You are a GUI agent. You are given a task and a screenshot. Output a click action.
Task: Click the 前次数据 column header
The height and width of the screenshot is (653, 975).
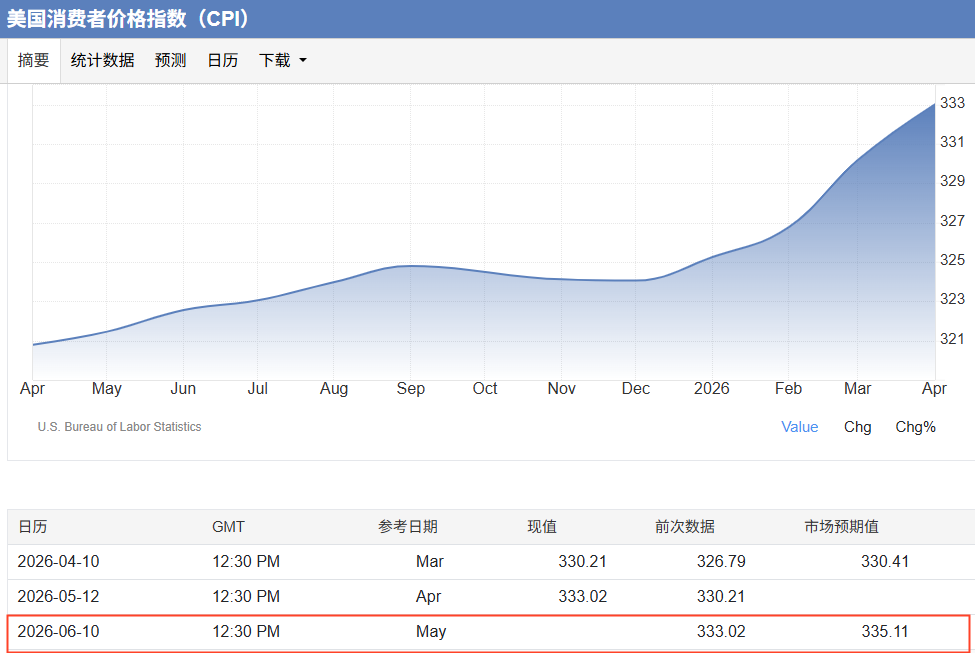[685, 527]
